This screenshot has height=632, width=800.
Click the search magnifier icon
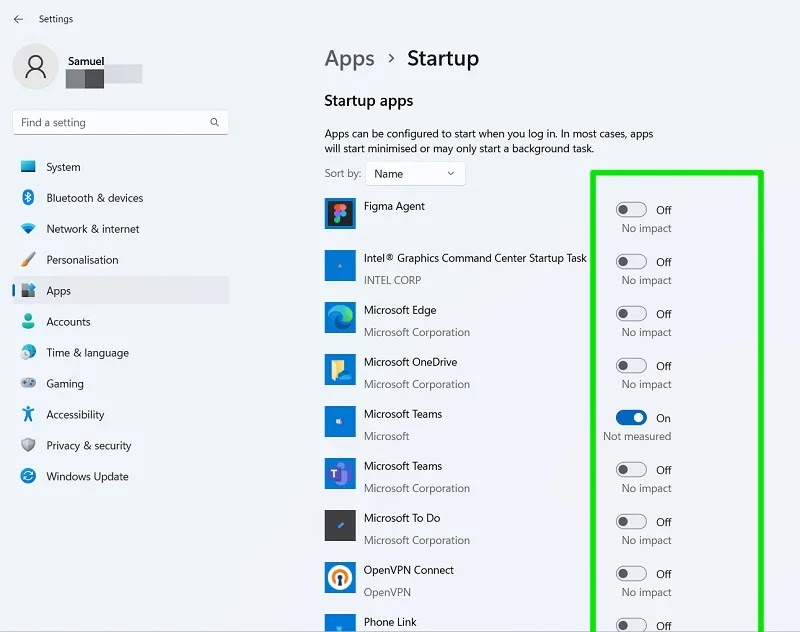(214, 122)
